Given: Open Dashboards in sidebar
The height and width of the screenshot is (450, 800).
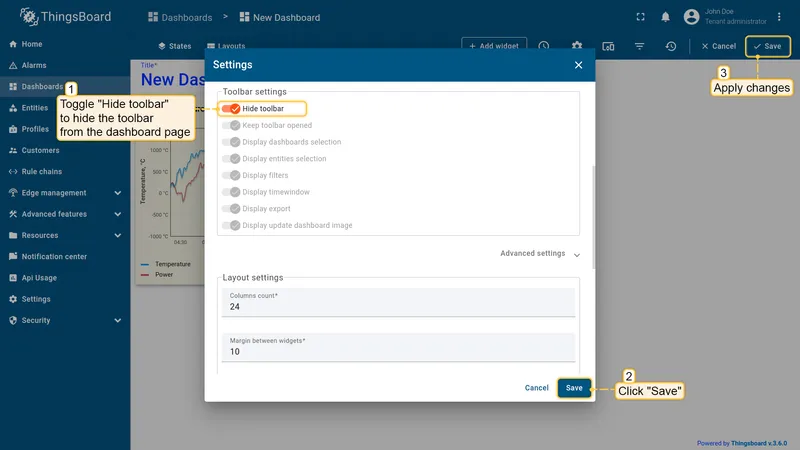Looking at the screenshot, I should (65, 87).
